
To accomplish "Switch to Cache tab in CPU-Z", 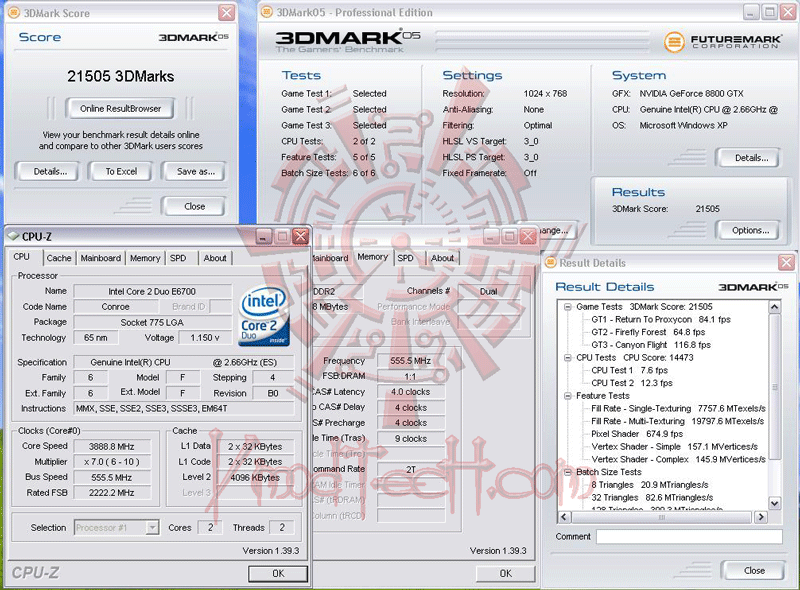I will point(59,258).
